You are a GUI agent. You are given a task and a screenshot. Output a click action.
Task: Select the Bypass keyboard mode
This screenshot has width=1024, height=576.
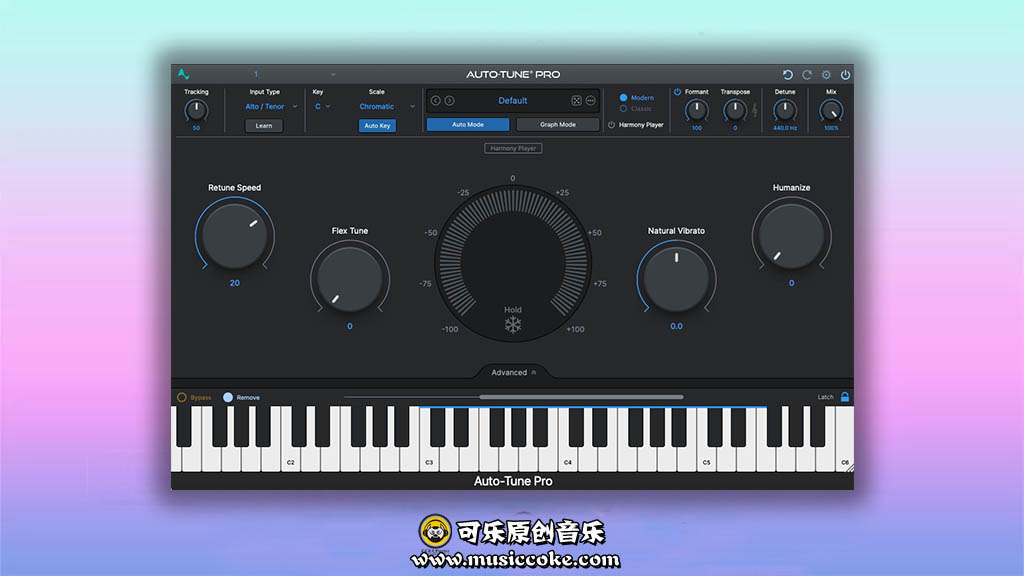[x=182, y=397]
